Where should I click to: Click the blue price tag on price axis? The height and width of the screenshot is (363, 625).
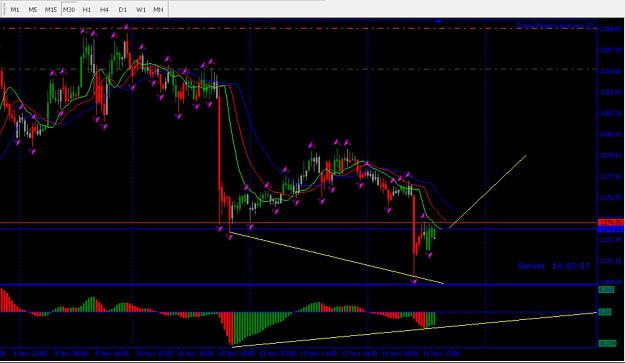tap(610, 229)
